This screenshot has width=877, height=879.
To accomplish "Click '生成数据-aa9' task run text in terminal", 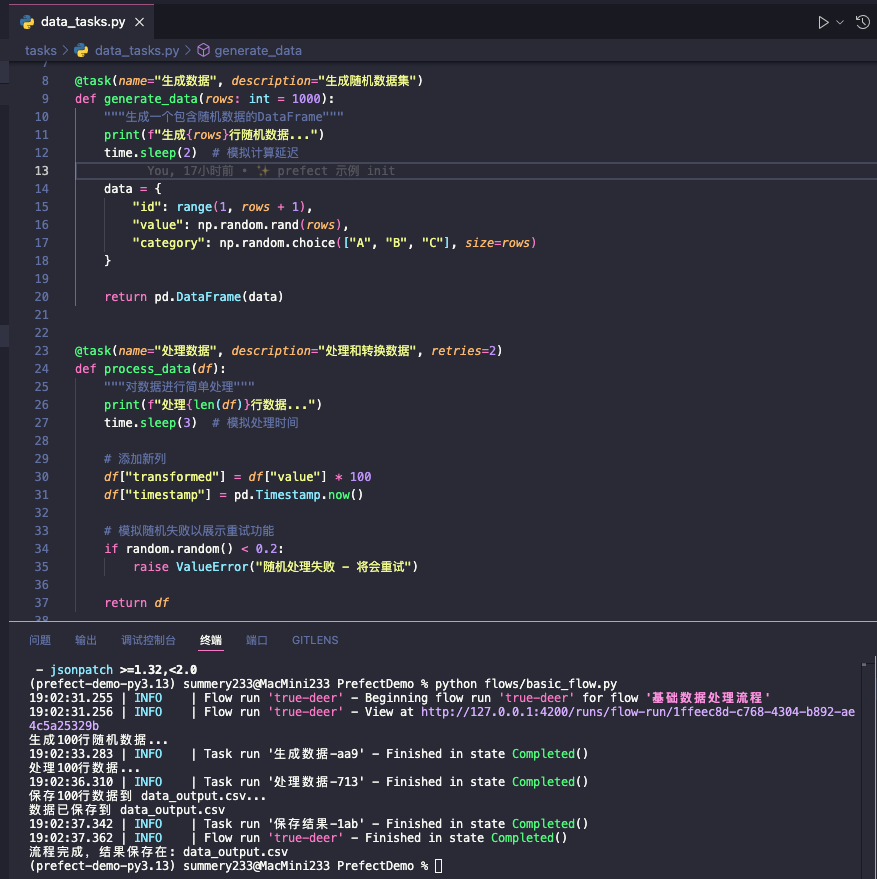I will coord(316,754).
